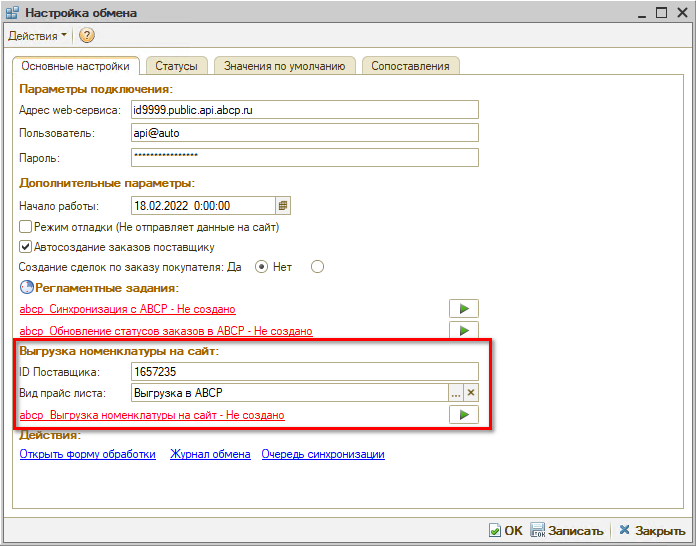Screen dimensions: 696x546
Task: Click the Регламентные задания clock icon
Action: [26, 288]
